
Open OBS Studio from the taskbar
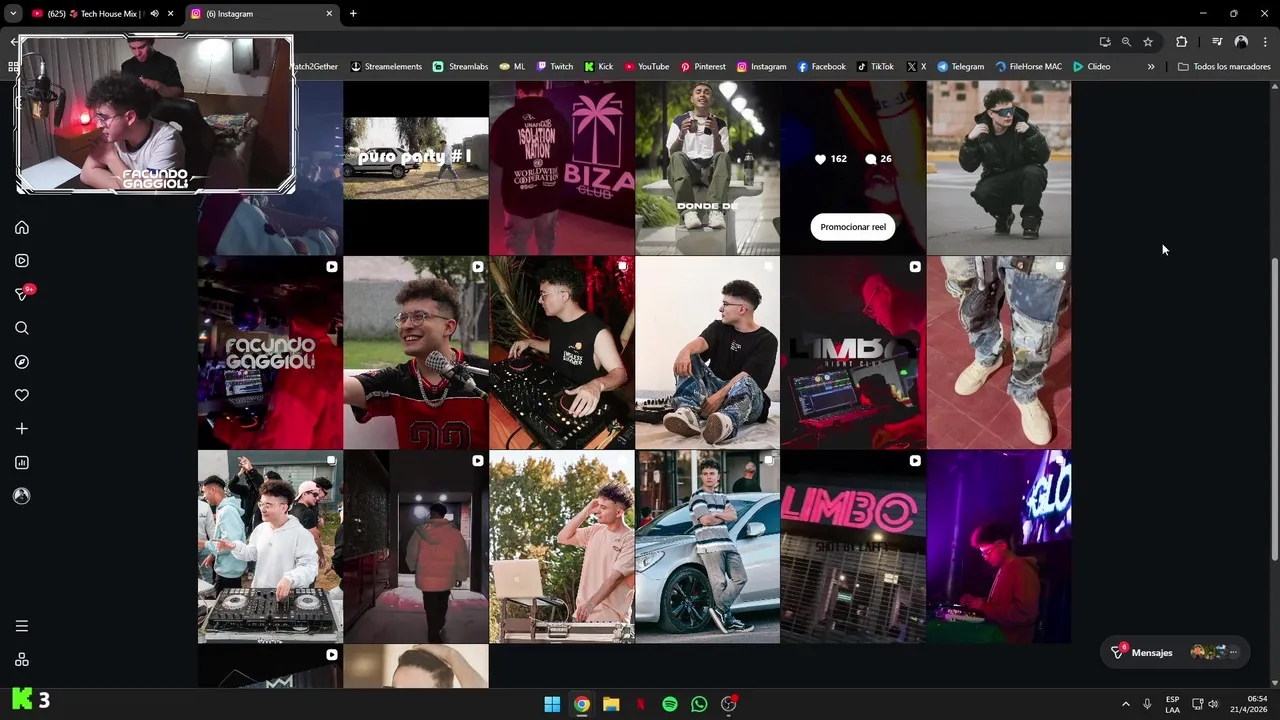[729, 704]
